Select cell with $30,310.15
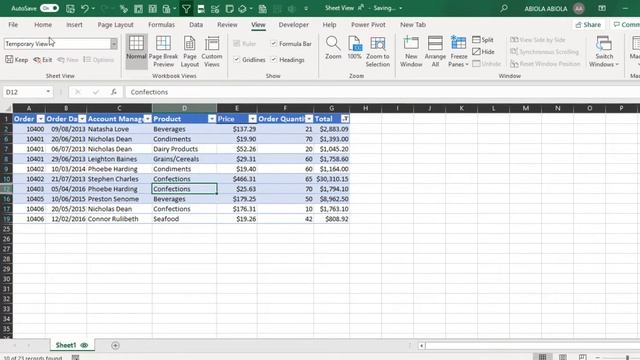Viewport: 640px width, 360px height. 332,179
